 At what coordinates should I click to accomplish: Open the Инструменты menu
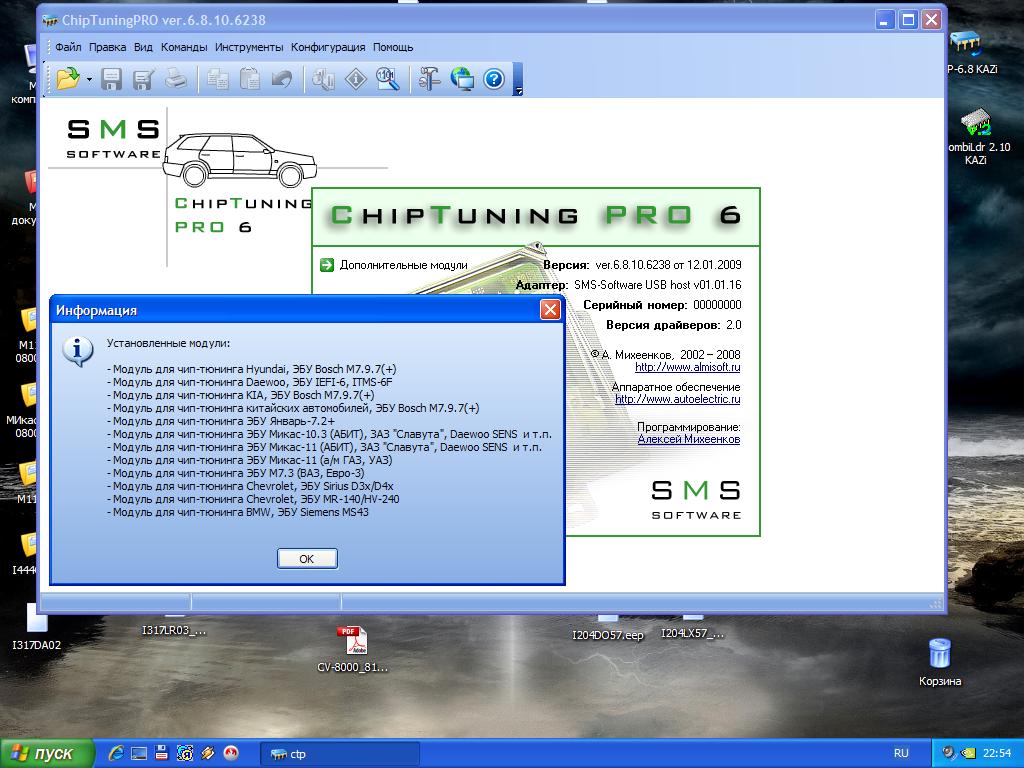coord(249,47)
